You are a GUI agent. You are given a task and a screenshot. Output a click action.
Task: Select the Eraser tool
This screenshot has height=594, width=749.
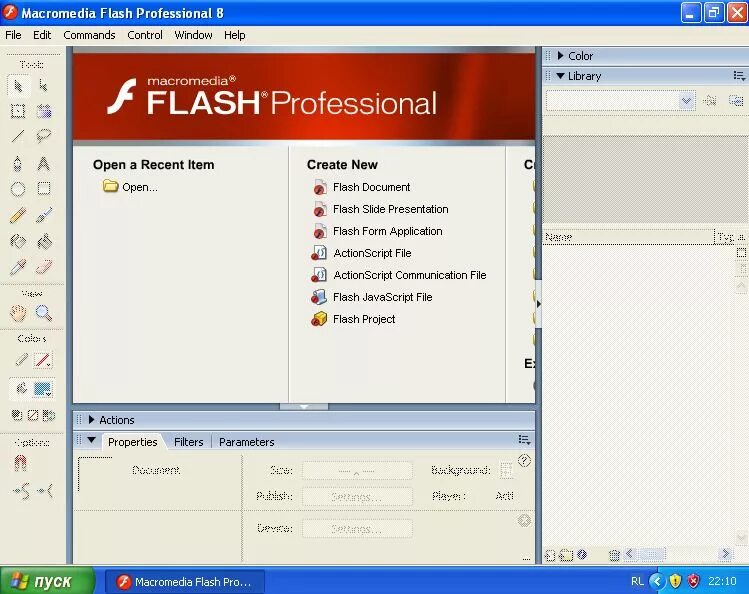tap(43, 267)
